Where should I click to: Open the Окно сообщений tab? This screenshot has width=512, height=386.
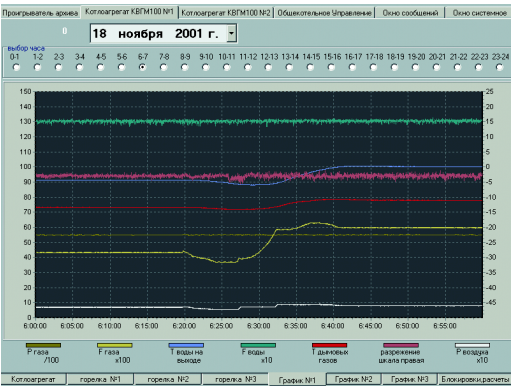410,13
